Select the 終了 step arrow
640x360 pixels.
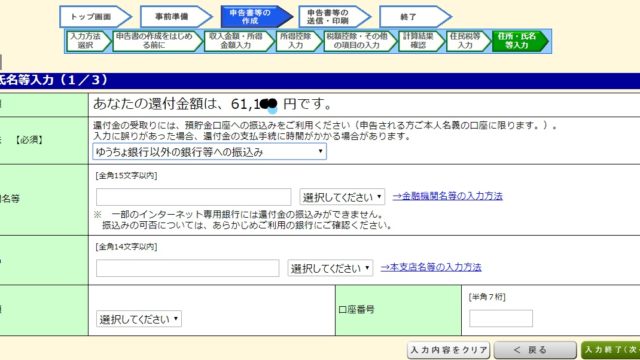(x=415, y=17)
